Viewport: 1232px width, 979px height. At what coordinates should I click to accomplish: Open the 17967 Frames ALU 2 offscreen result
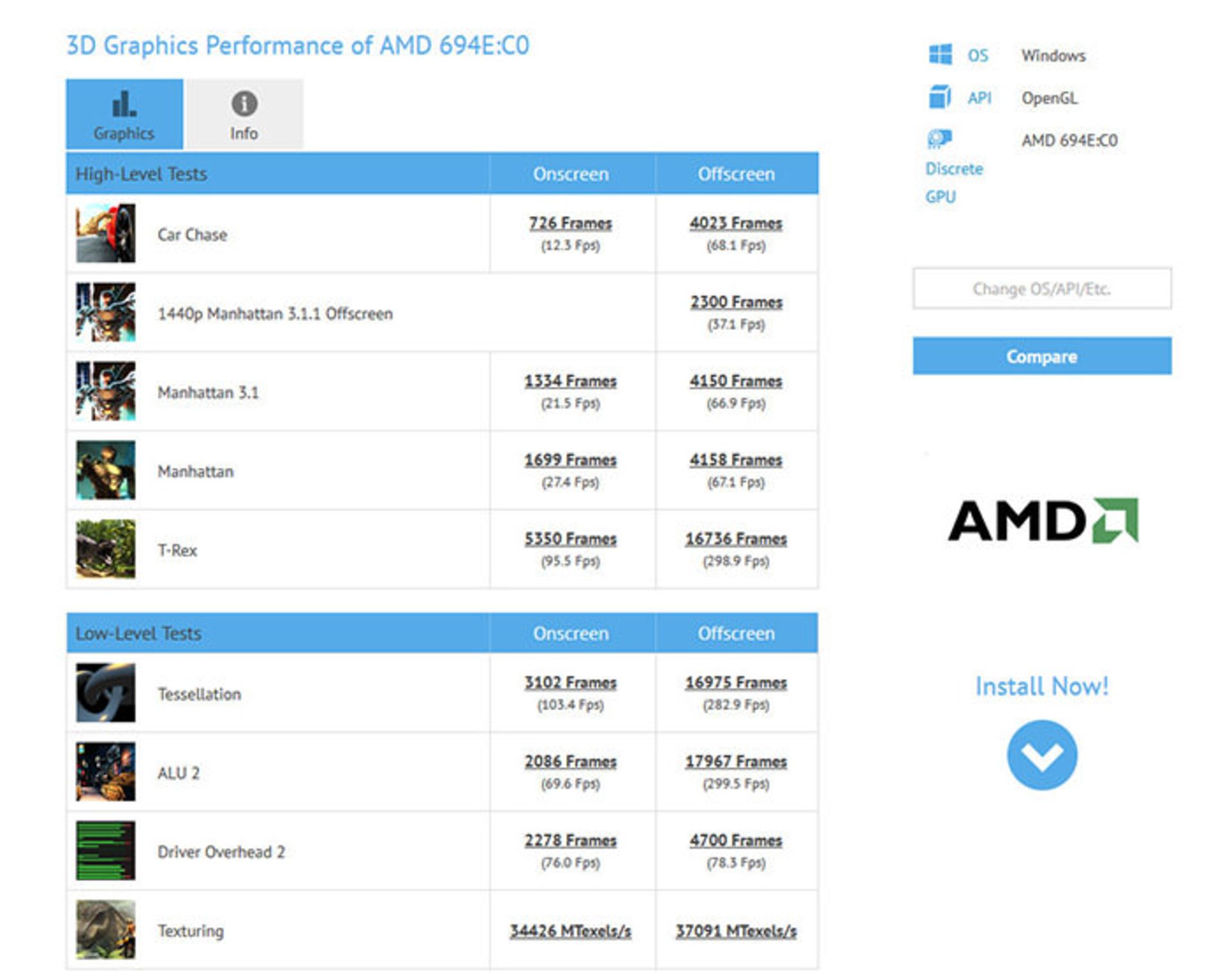coord(736,762)
